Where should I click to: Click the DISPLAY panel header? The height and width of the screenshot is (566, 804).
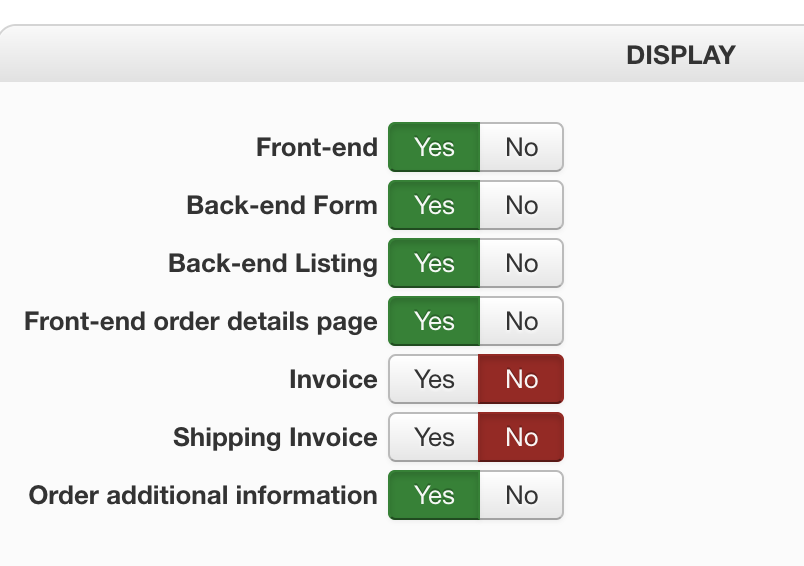tap(680, 55)
